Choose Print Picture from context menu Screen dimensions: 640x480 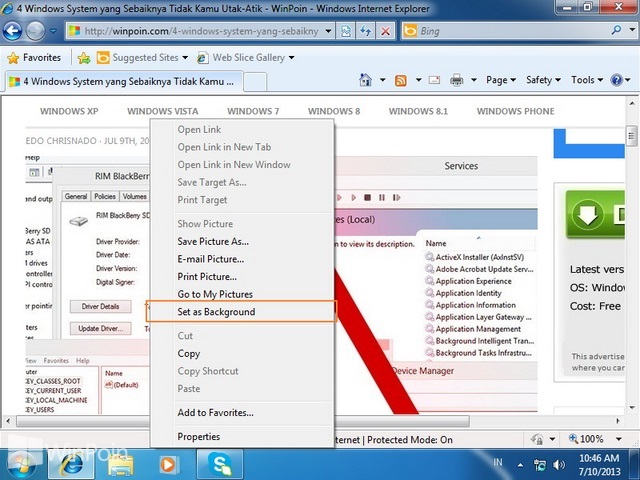click(242, 277)
